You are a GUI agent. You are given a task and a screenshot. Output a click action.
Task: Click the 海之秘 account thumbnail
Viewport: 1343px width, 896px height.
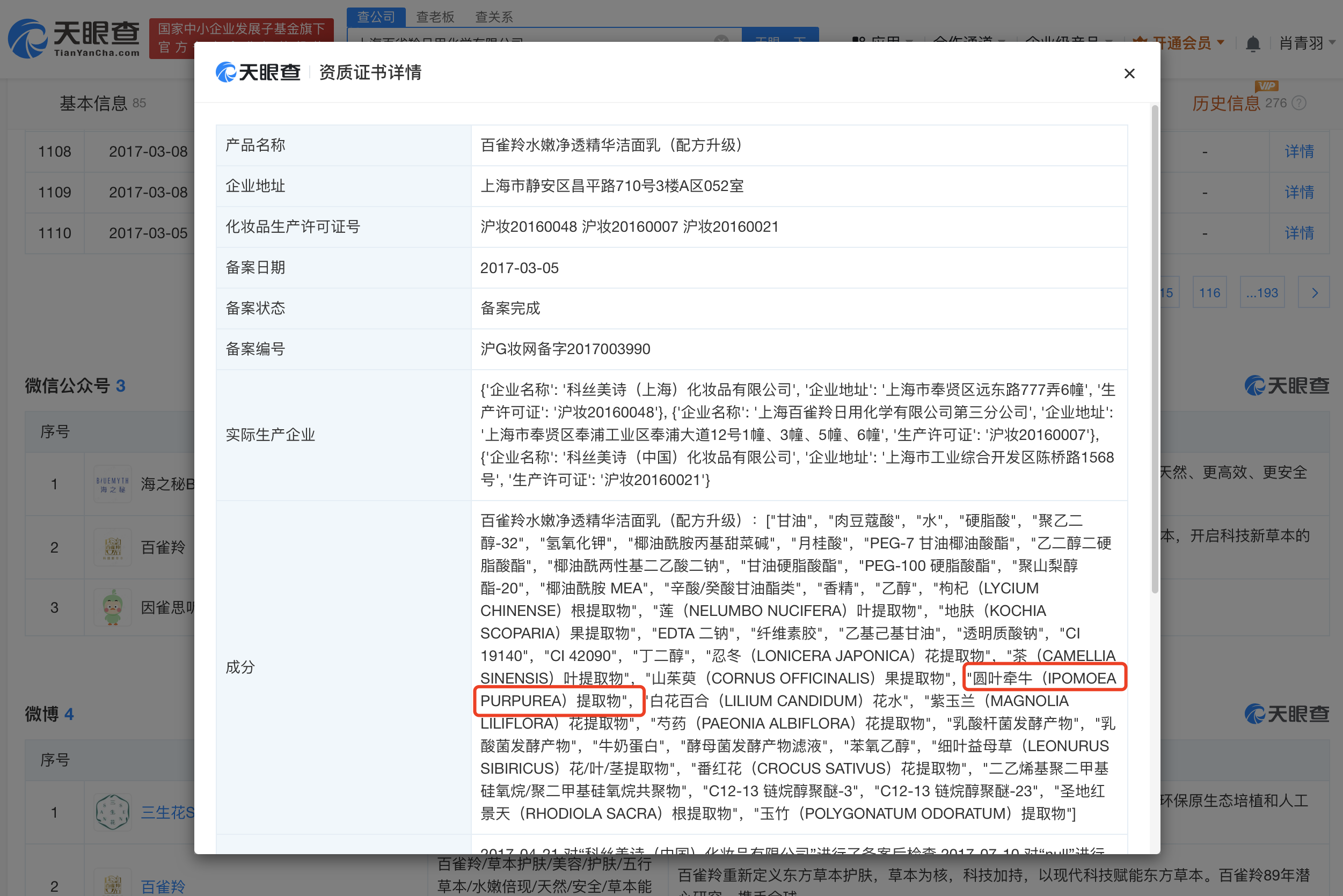[x=112, y=484]
